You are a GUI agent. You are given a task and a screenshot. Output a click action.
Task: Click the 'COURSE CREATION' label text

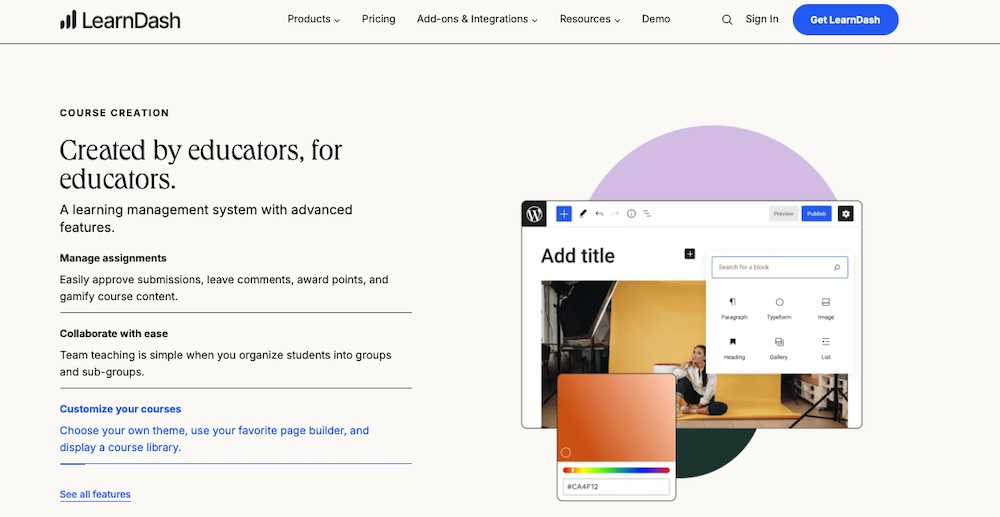[114, 113]
